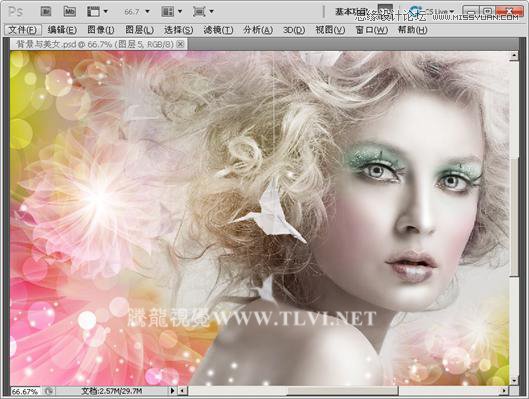529x399 pixels.
Task: Open the Arrange Documents dropdown
Action: point(171,12)
